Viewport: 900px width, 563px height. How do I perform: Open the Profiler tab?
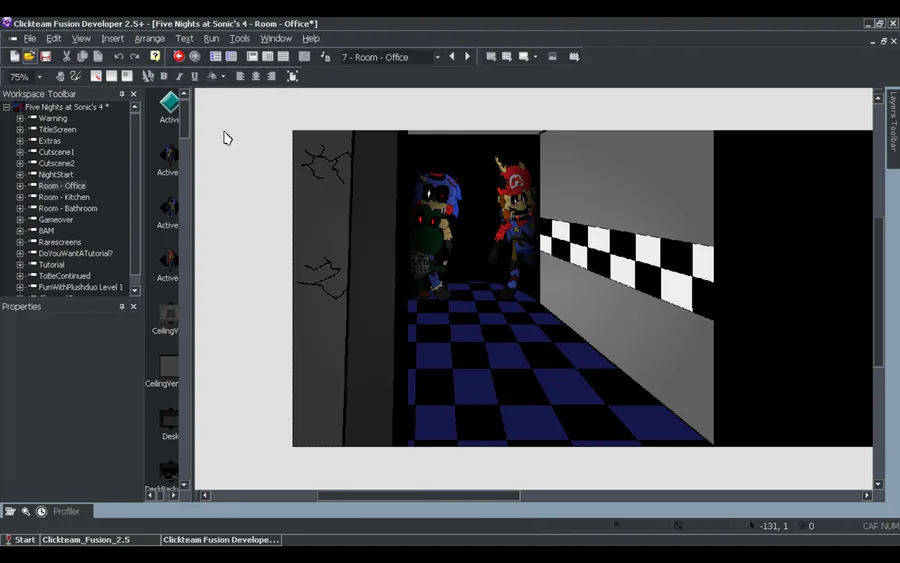pyautogui.click(x=66, y=511)
